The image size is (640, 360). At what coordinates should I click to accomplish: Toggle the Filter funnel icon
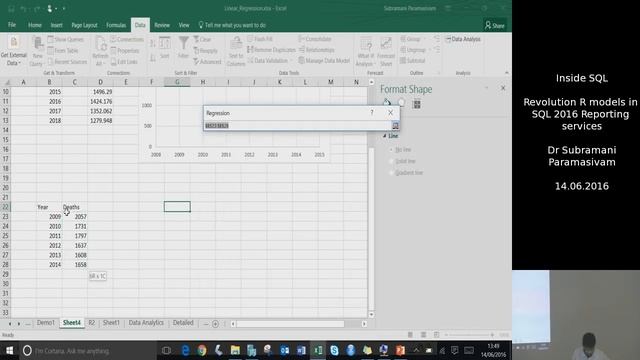click(x=183, y=47)
